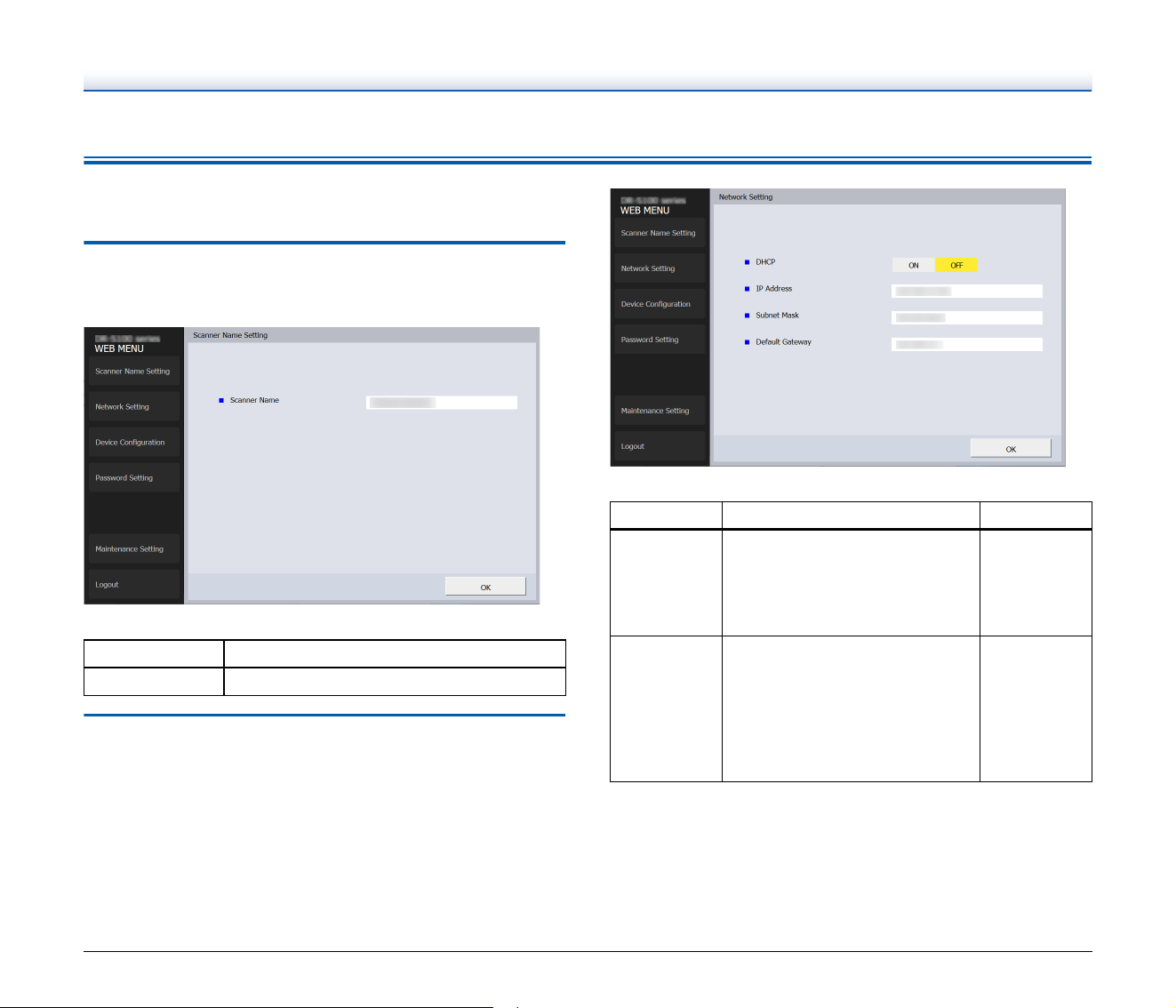This screenshot has width=1176, height=1008.
Task: Click the "WEB MENU" heading in right screenshot
Action: tap(645, 211)
